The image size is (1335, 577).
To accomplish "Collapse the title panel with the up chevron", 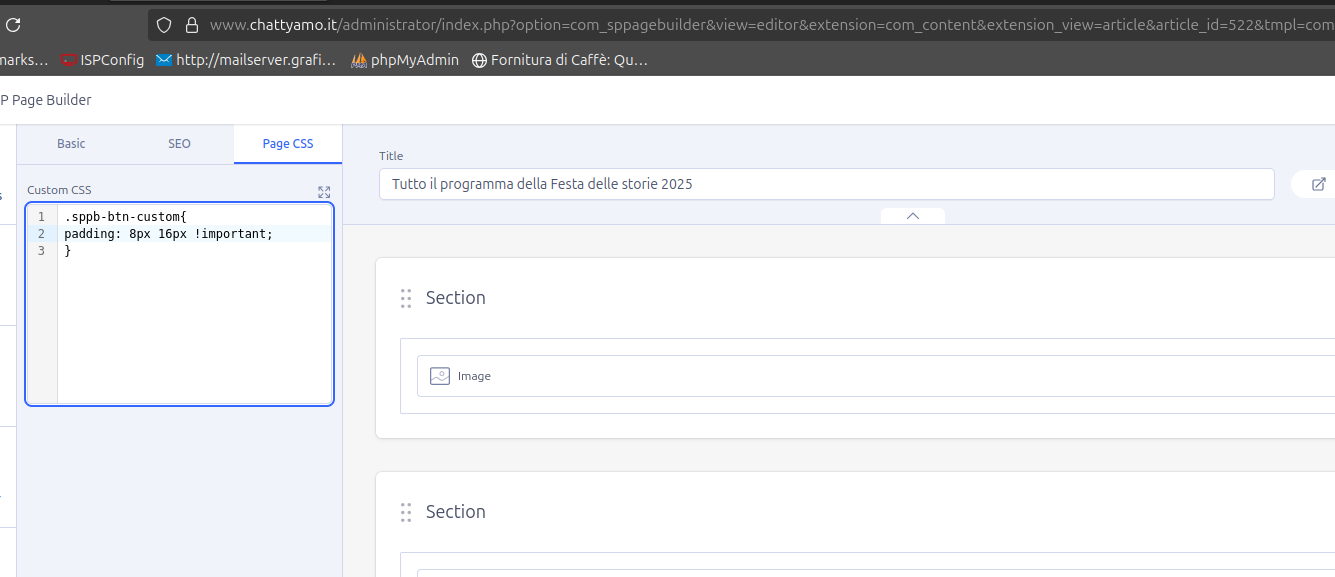I will pyautogui.click(x=912, y=216).
